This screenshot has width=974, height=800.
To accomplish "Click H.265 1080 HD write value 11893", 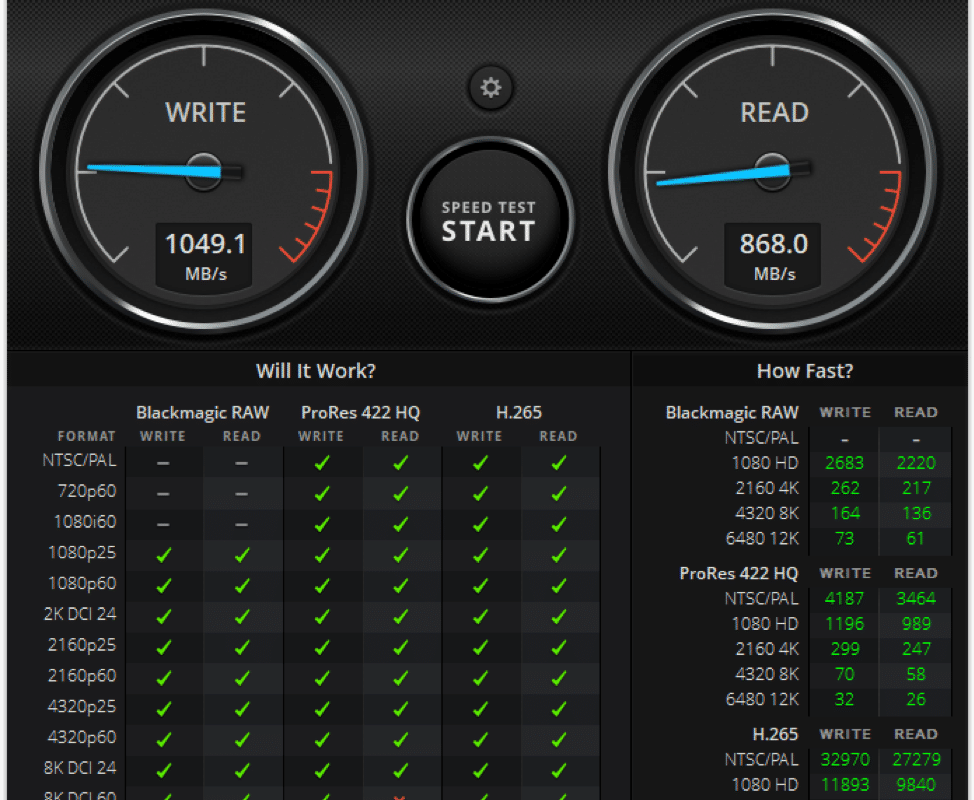I will point(845,784).
